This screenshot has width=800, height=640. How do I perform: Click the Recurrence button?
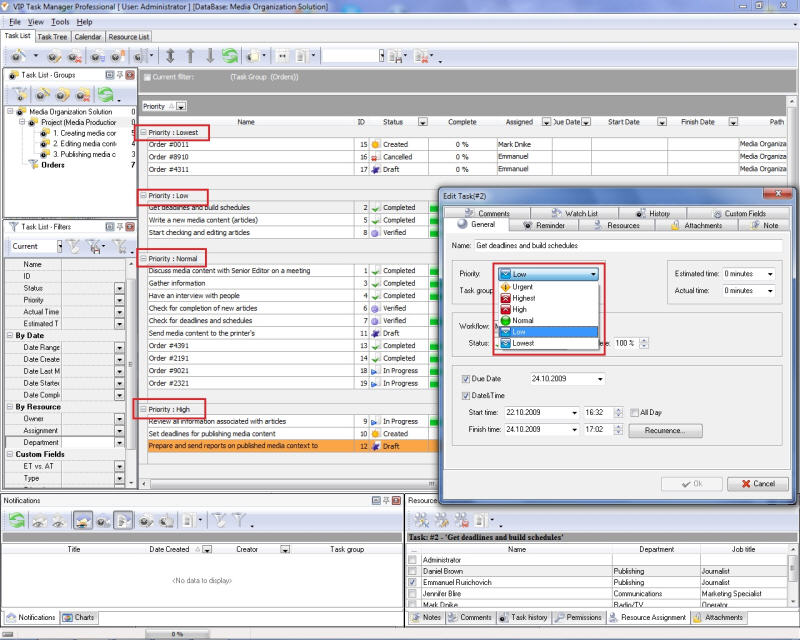click(665, 431)
